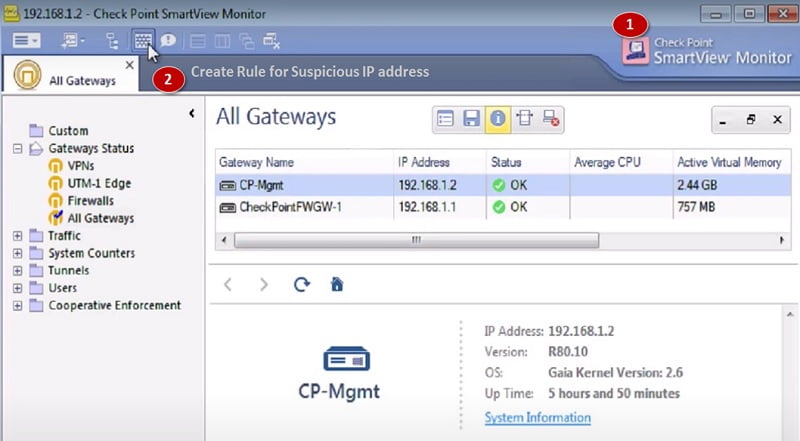Go back in the details pane

click(228, 284)
